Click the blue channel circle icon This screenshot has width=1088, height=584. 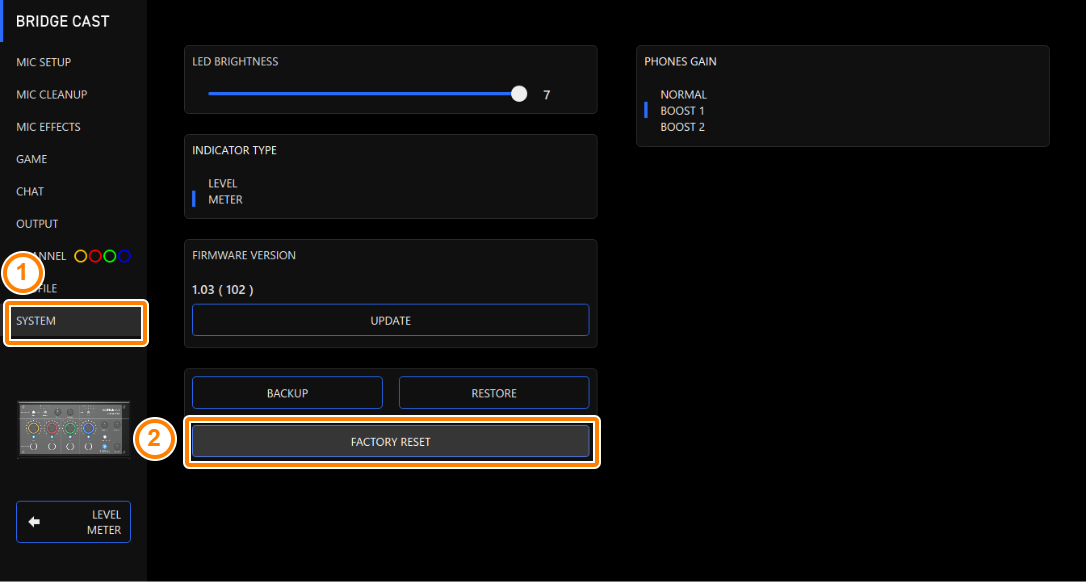point(124,256)
